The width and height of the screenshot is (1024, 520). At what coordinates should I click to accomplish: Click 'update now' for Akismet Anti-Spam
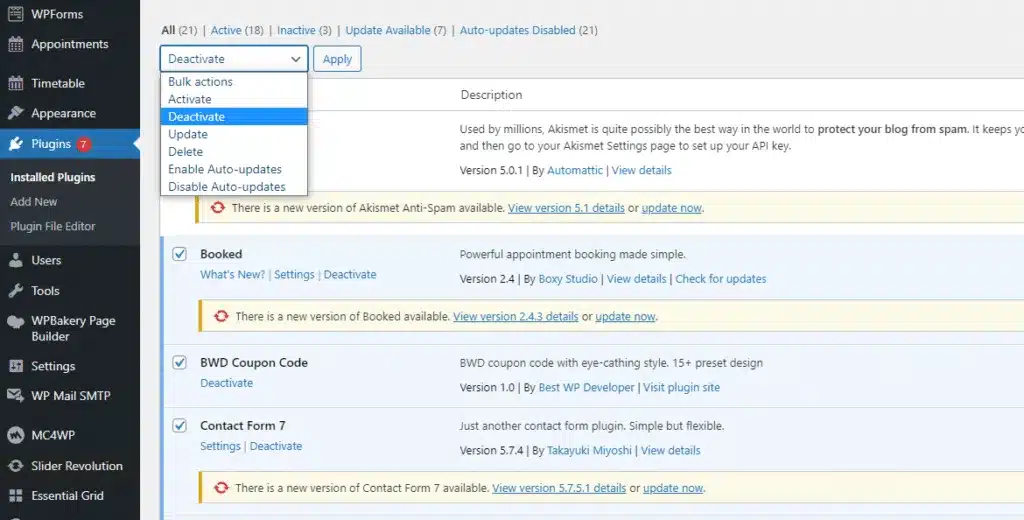[671, 208]
